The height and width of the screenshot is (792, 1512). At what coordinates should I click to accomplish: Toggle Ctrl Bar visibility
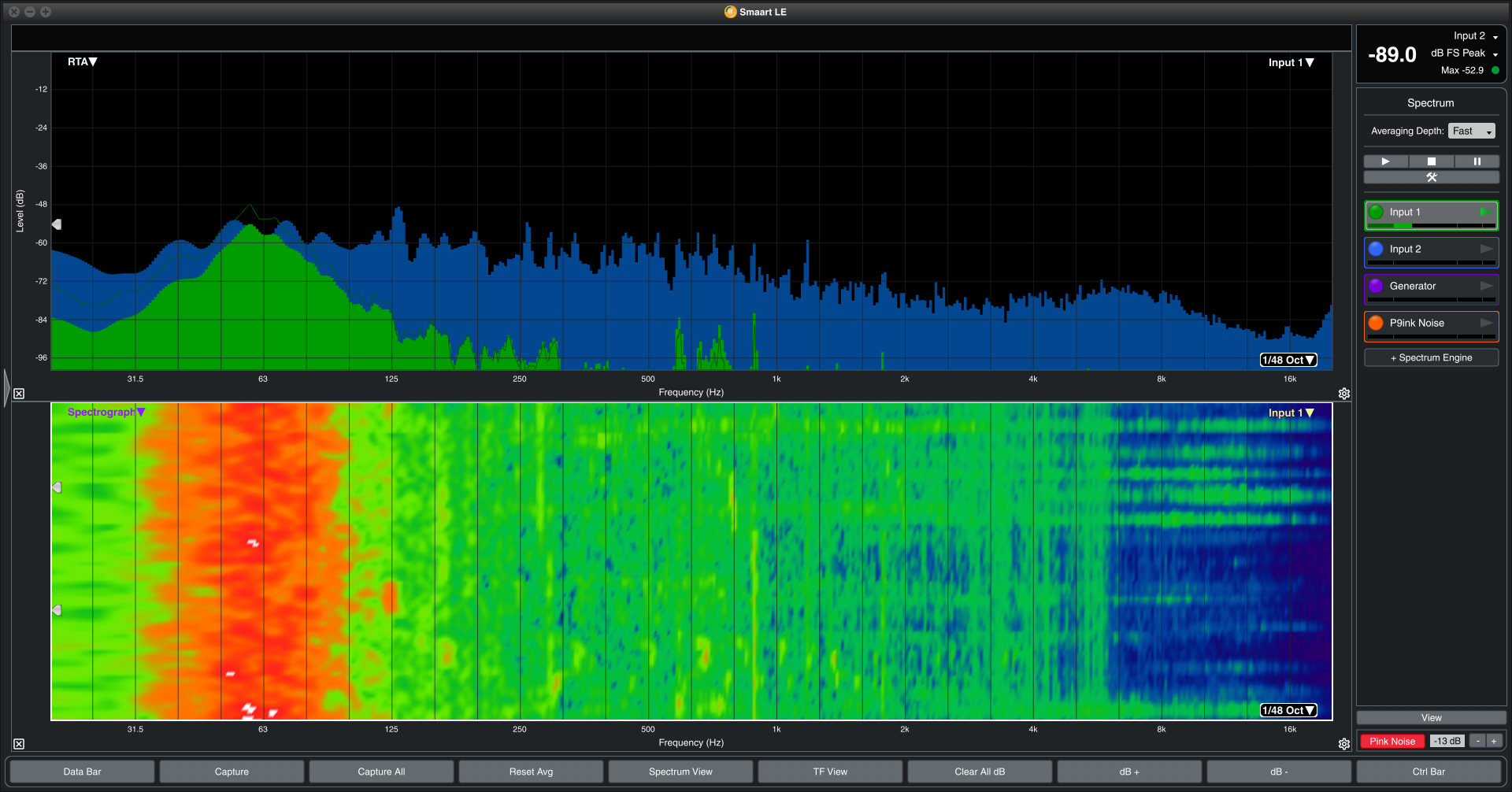(1429, 772)
